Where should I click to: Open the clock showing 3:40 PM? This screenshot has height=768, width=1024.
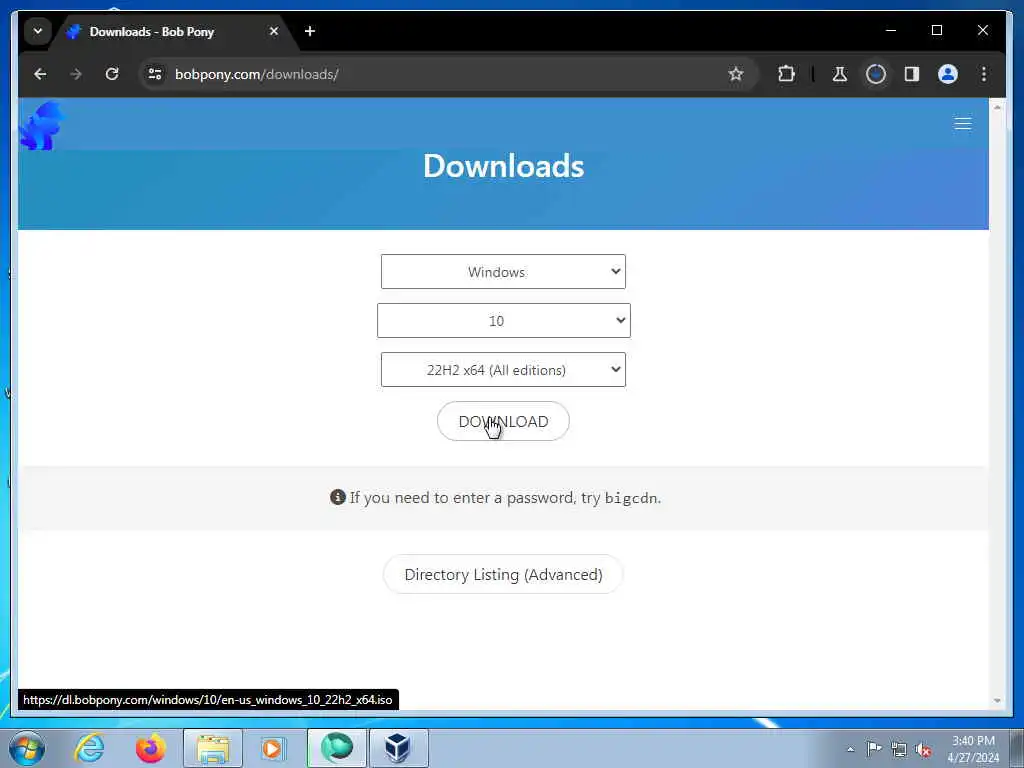point(973,749)
